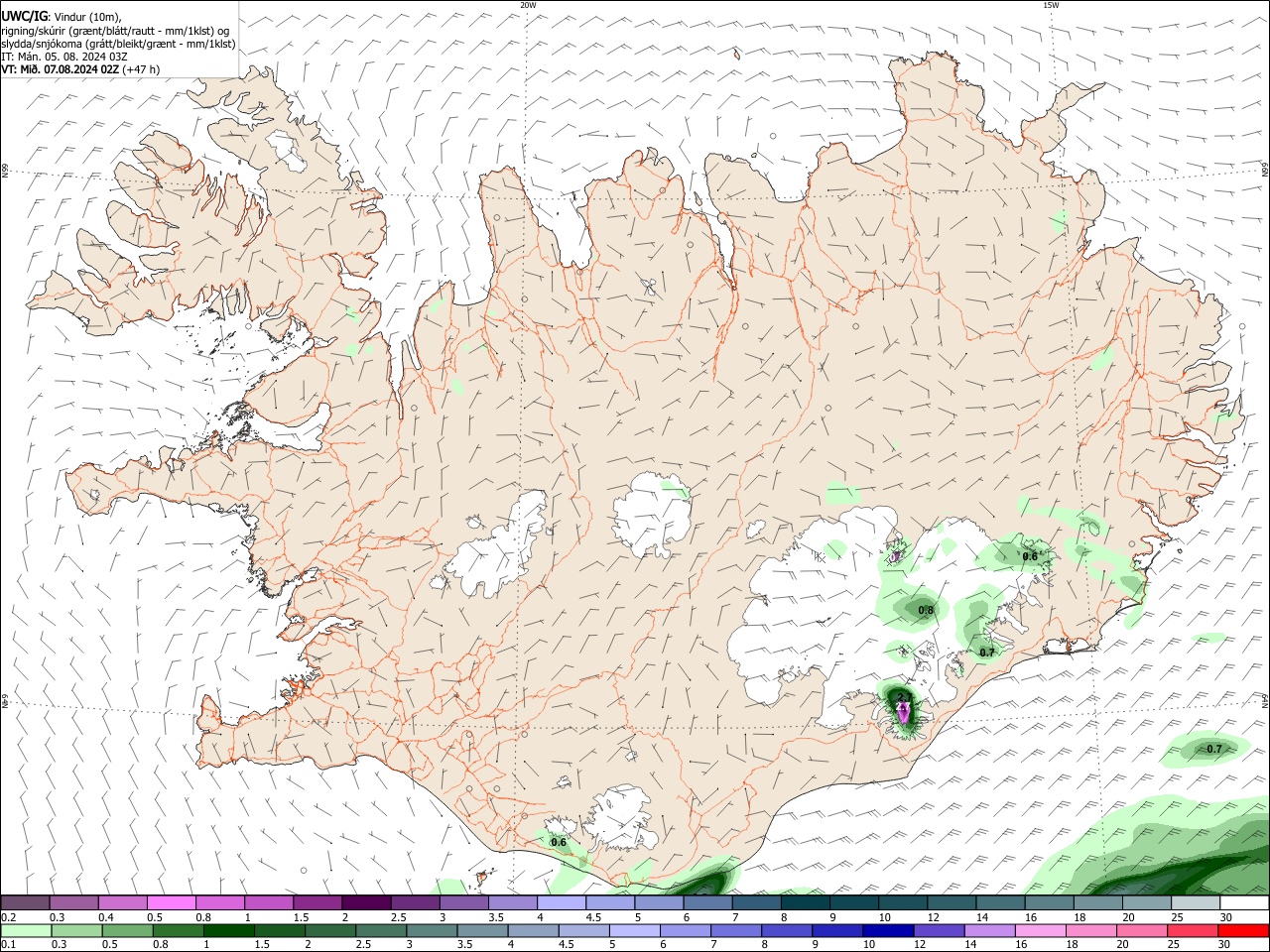Screen dimensions: 1270x952
Task: Click the 'IT: Mán. 05. 08. 2024 03Z' line
Action: 64,57
